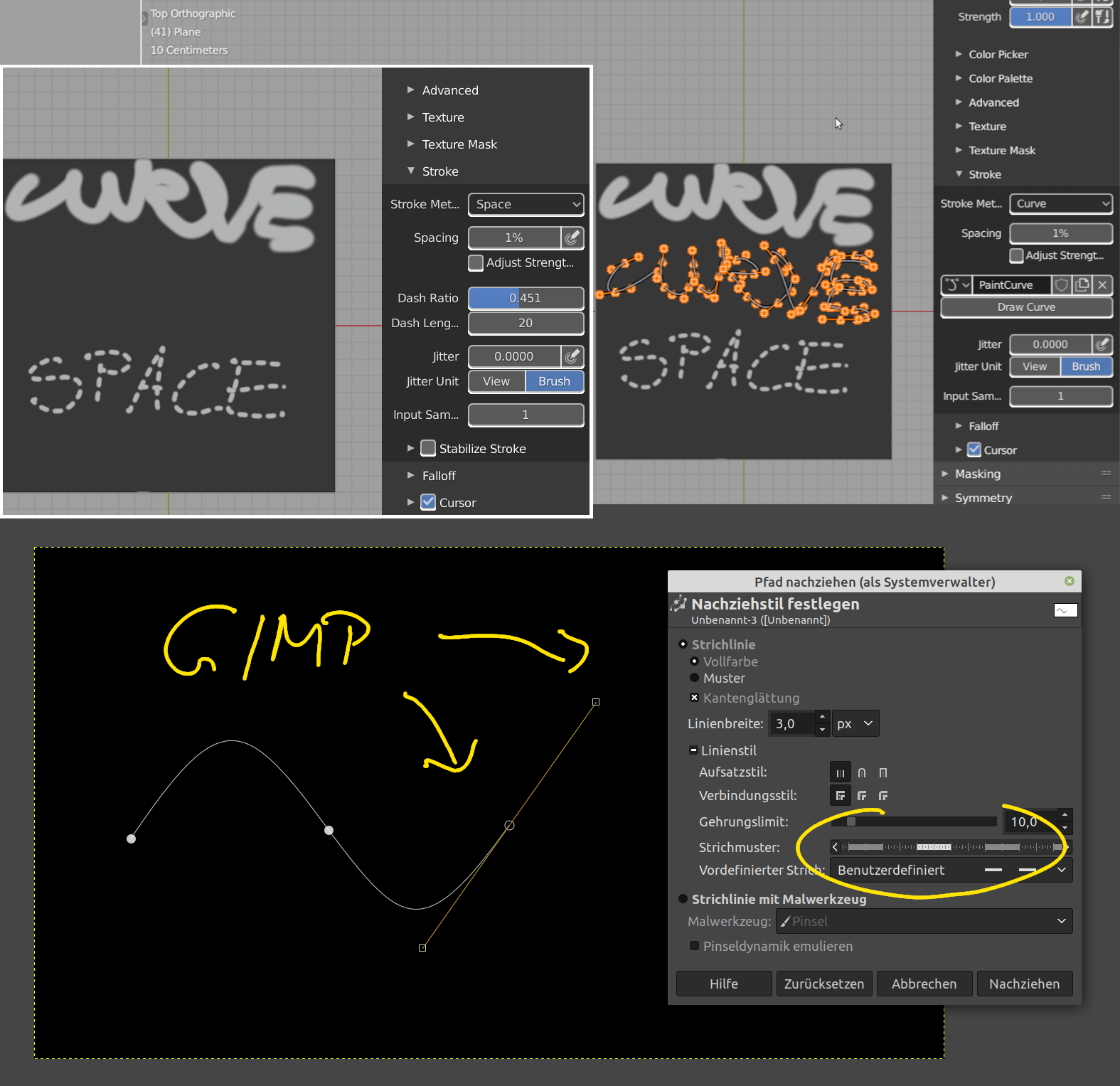Select the round join icon for Verbindungsstil
Screen dimensions: 1120x1086
[x=862, y=796]
